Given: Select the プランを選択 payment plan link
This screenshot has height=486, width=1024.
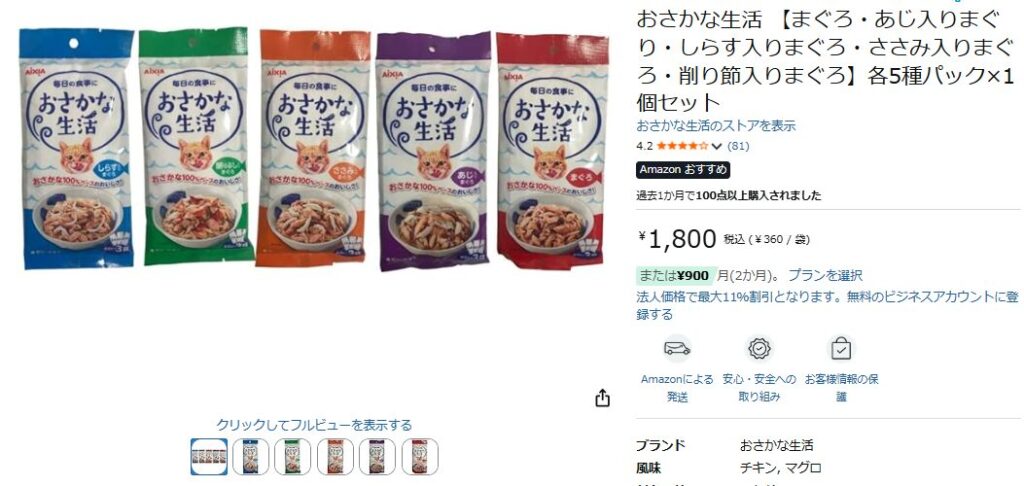Looking at the screenshot, I should click(825, 275).
